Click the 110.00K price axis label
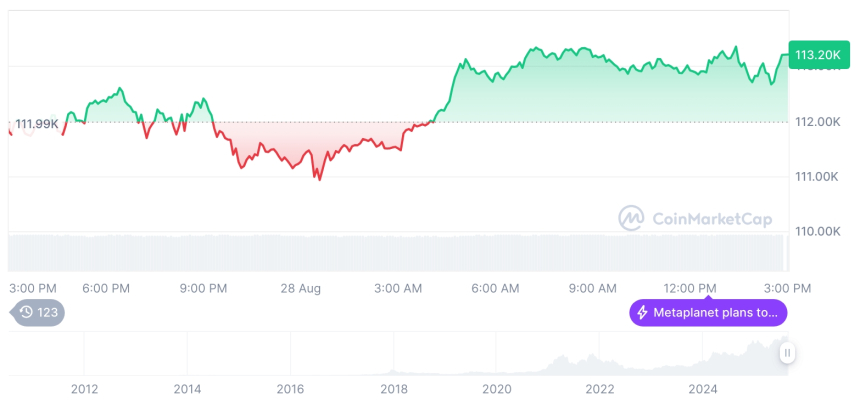This screenshot has height=401, width=860. click(816, 231)
